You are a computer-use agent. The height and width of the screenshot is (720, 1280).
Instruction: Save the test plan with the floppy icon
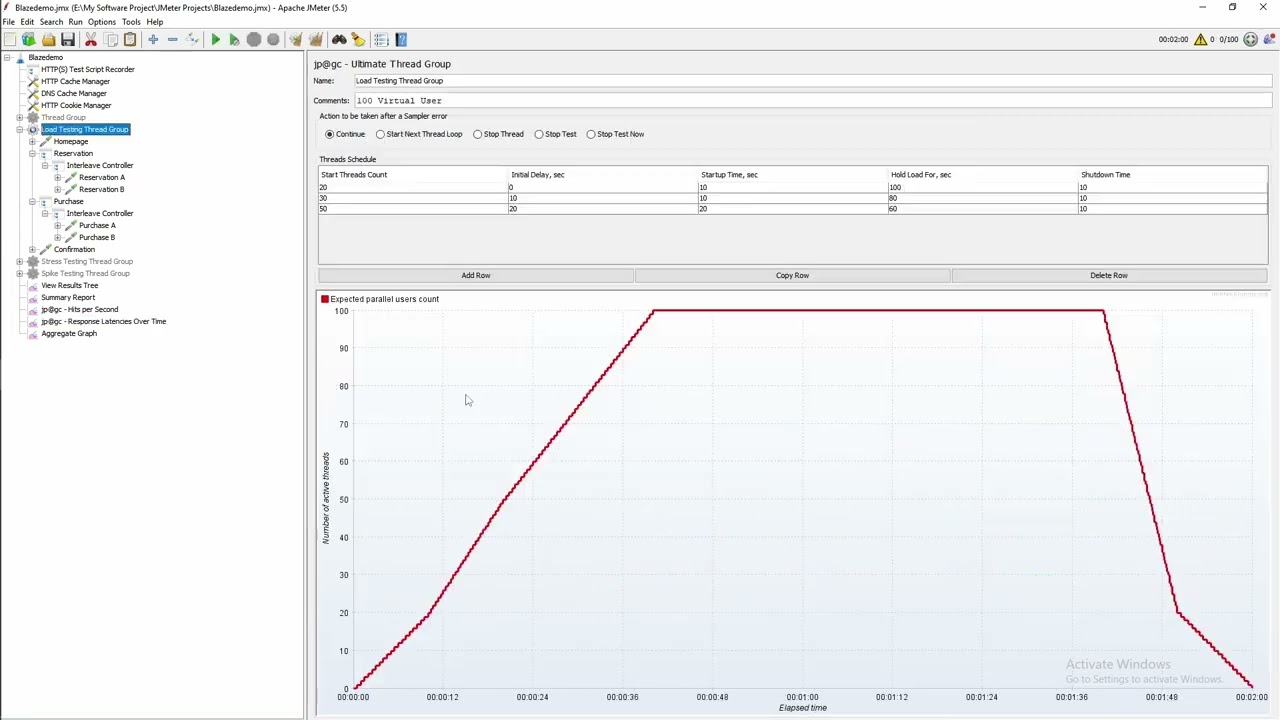[x=68, y=40]
